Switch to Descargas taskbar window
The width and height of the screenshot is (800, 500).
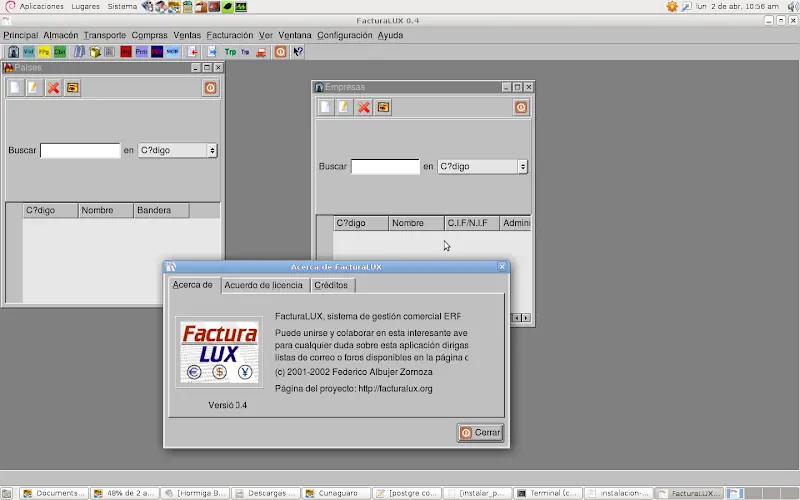click(x=265, y=493)
